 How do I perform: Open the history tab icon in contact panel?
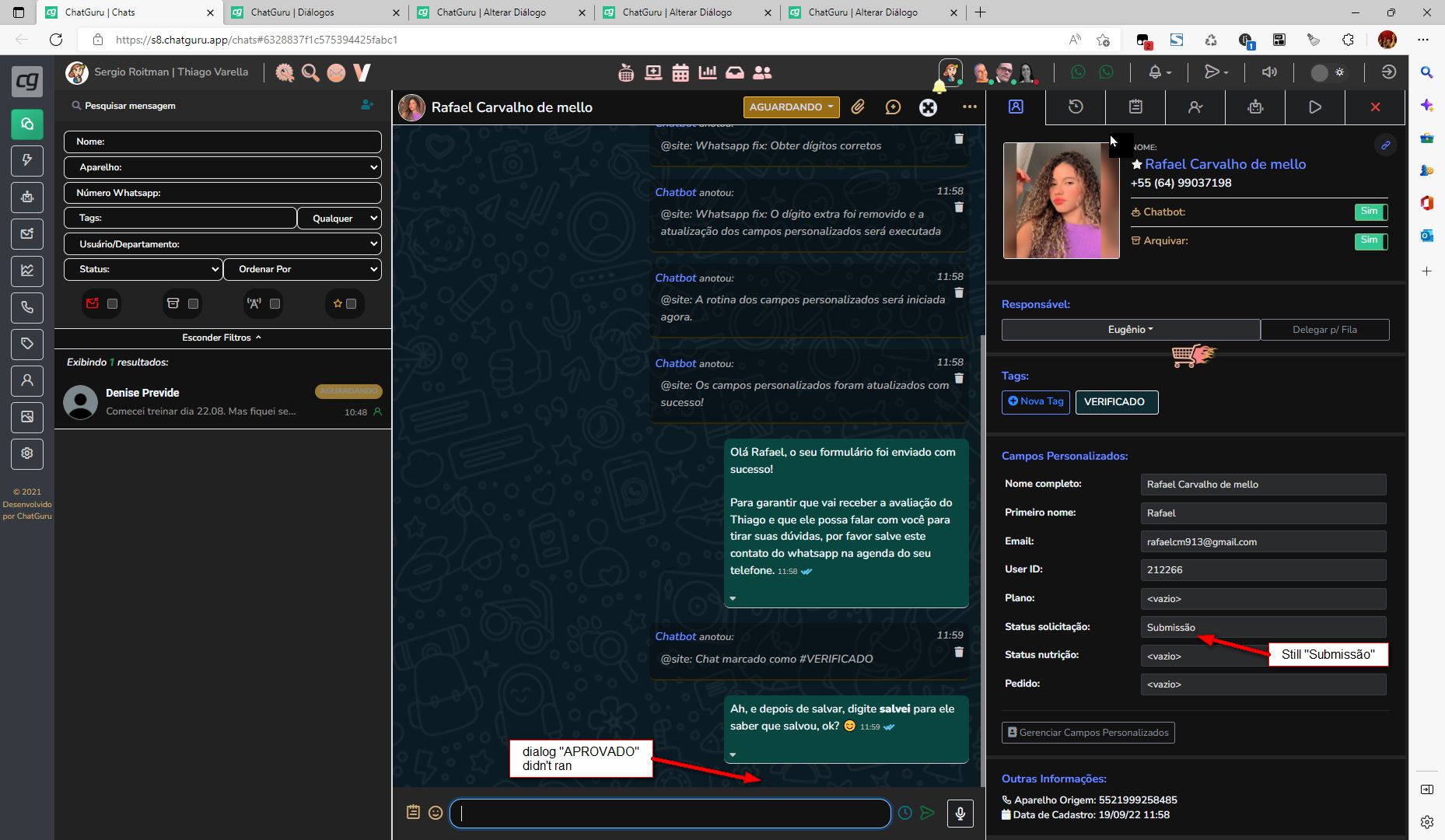tap(1076, 107)
